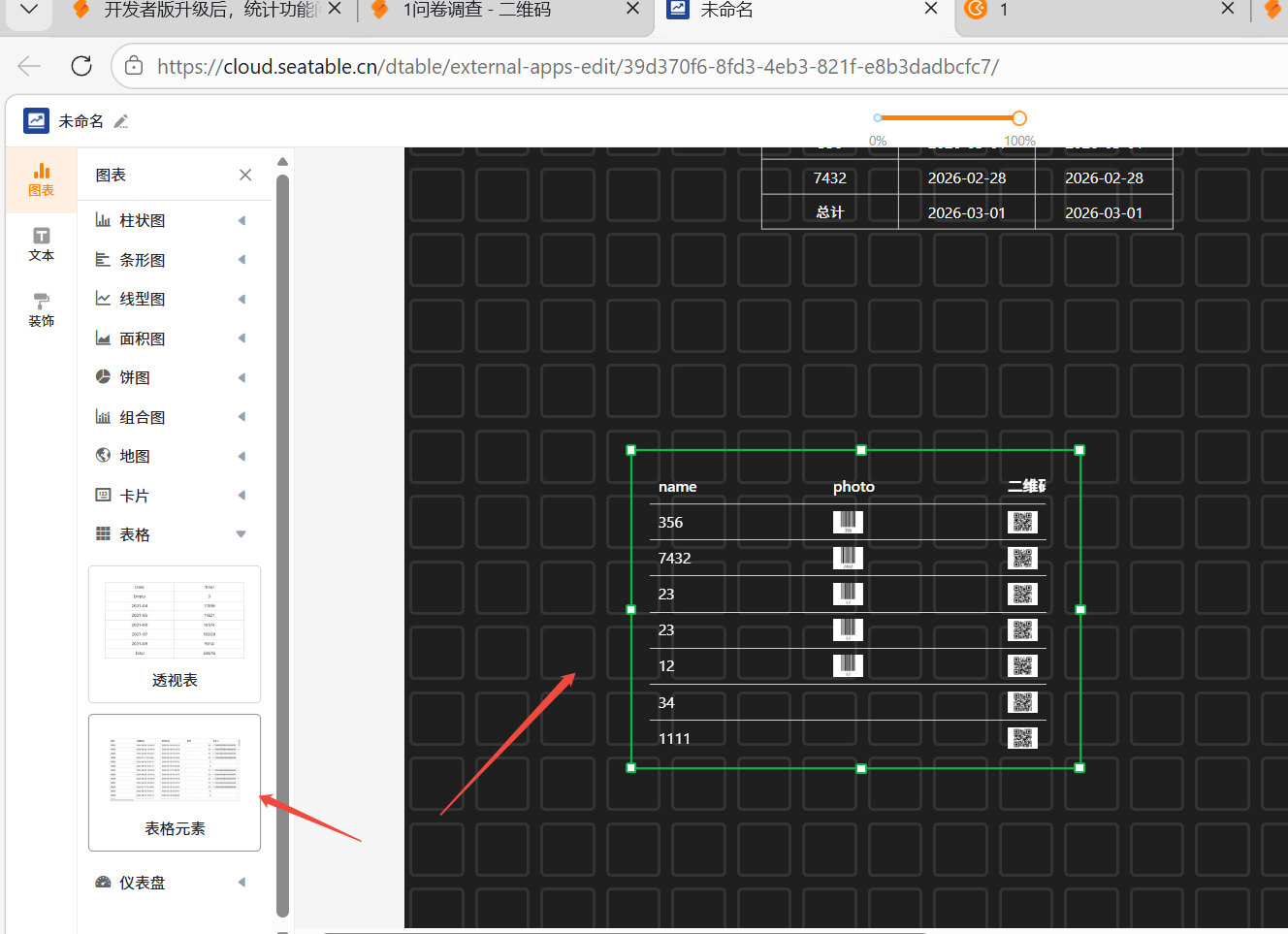The width and height of the screenshot is (1288, 934).
Task: Go back using the browser back arrow
Action: coord(29,66)
